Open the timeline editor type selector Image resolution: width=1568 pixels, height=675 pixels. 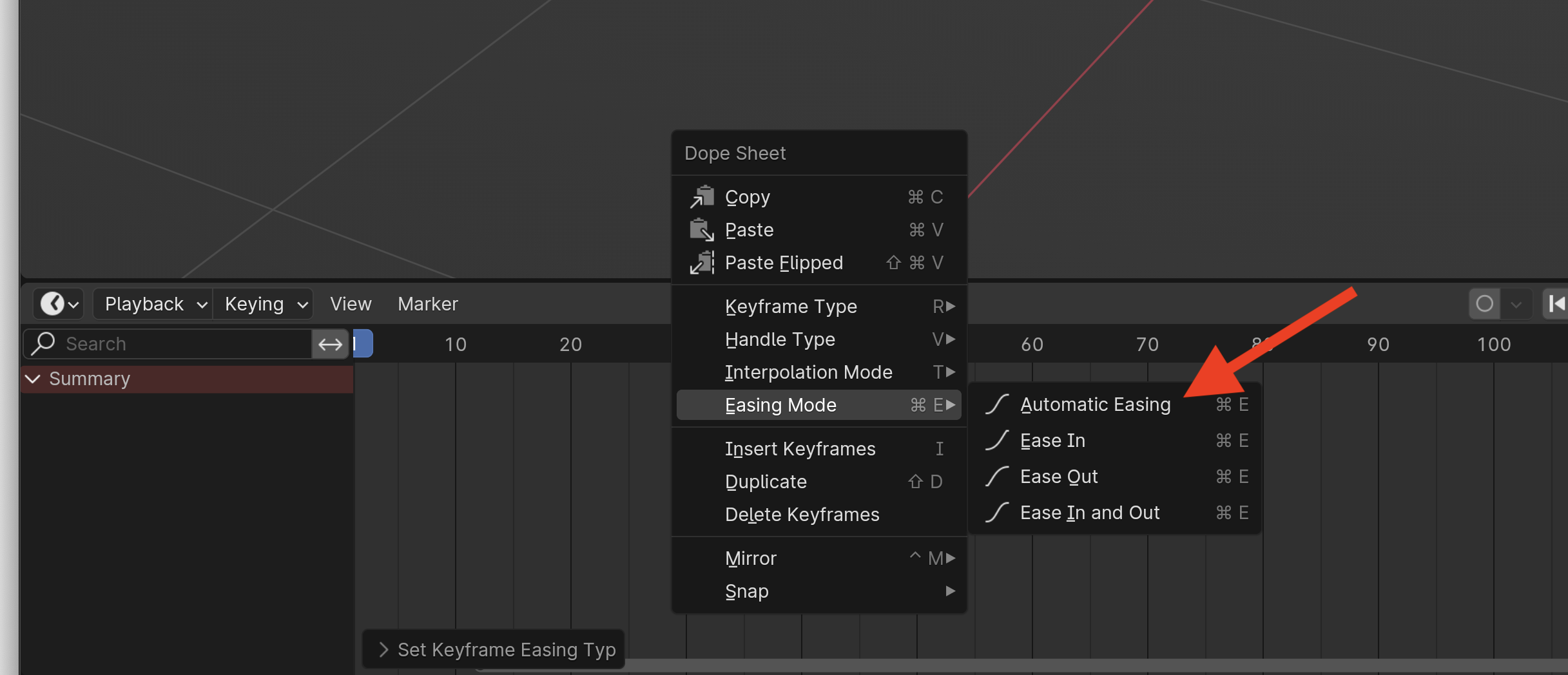click(59, 303)
